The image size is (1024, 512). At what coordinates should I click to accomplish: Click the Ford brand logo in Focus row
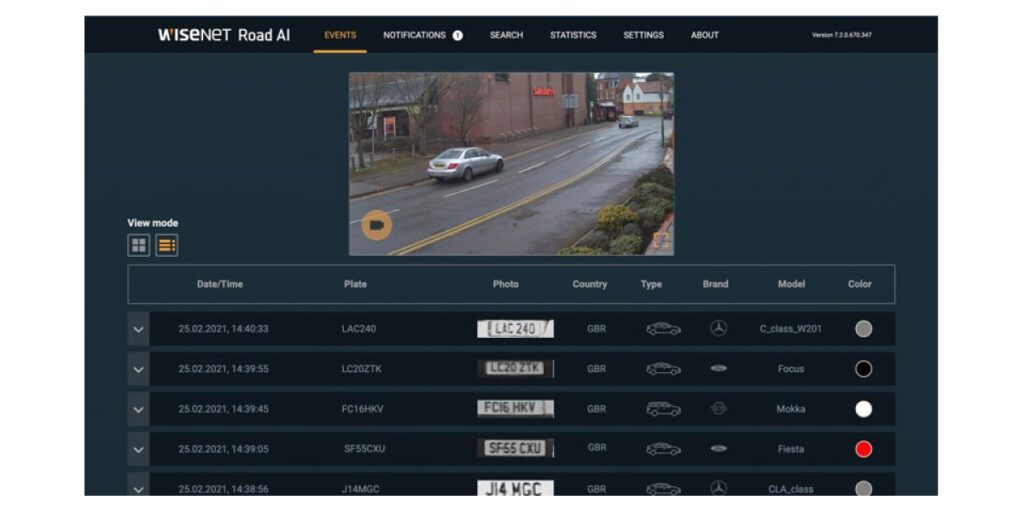[718, 369]
